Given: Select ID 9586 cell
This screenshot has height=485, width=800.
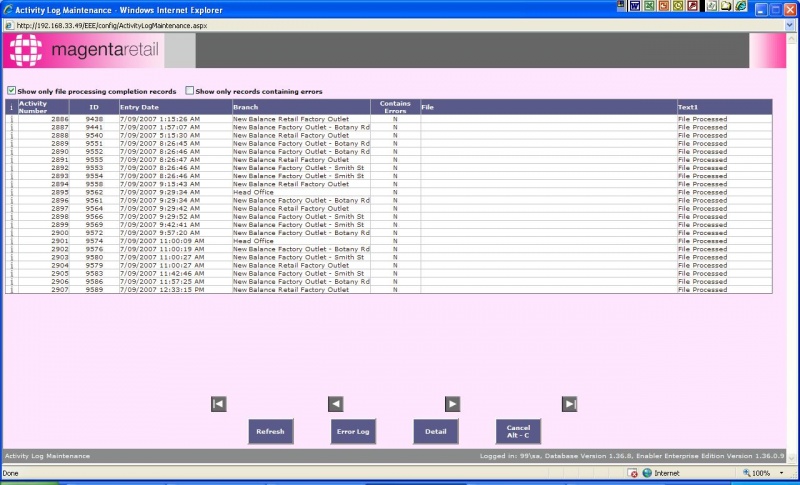Looking at the screenshot, I should [x=94, y=282].
